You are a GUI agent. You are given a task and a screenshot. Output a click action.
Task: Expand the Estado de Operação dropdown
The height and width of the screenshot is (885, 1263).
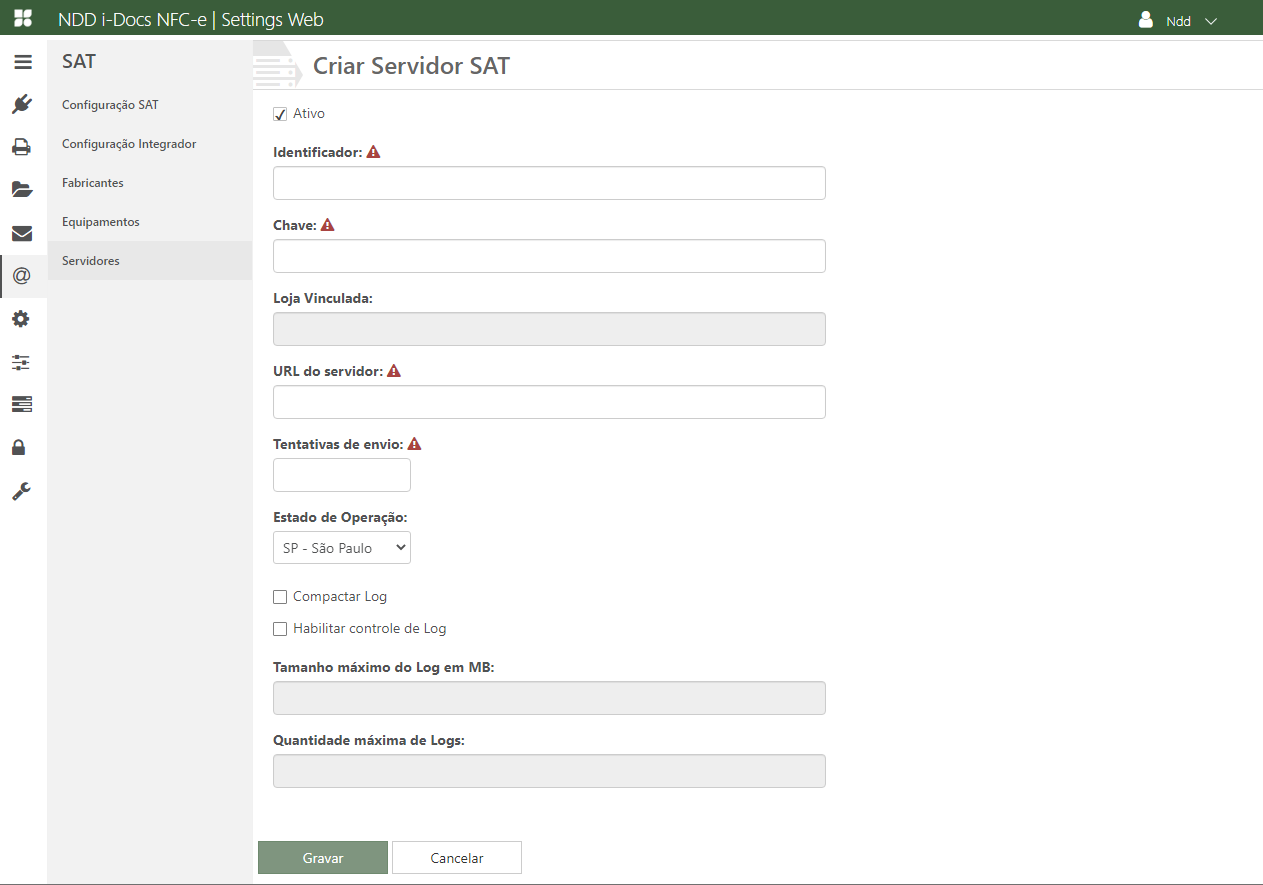pyautogui.click(x=342, y=548)
